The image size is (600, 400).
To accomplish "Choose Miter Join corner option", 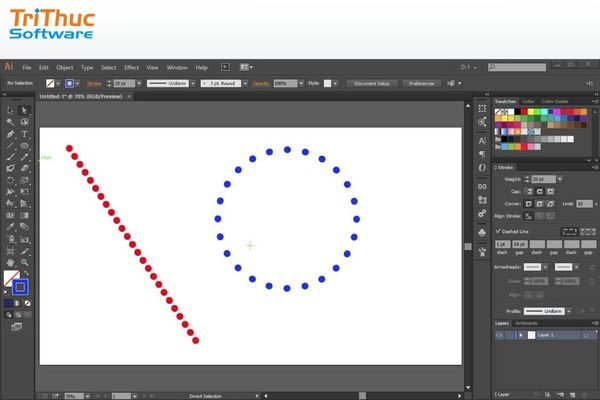I will [529, 204].
